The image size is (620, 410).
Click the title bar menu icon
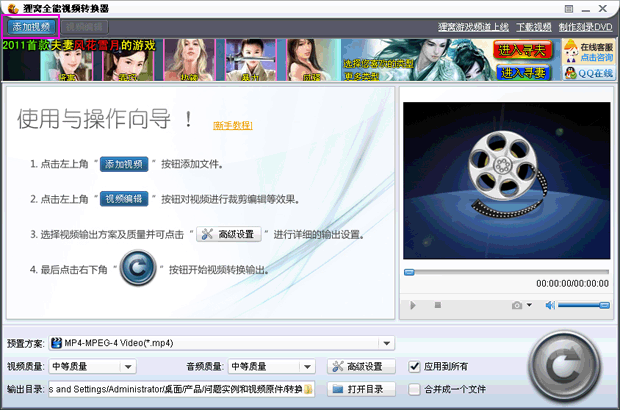(569, 9)
